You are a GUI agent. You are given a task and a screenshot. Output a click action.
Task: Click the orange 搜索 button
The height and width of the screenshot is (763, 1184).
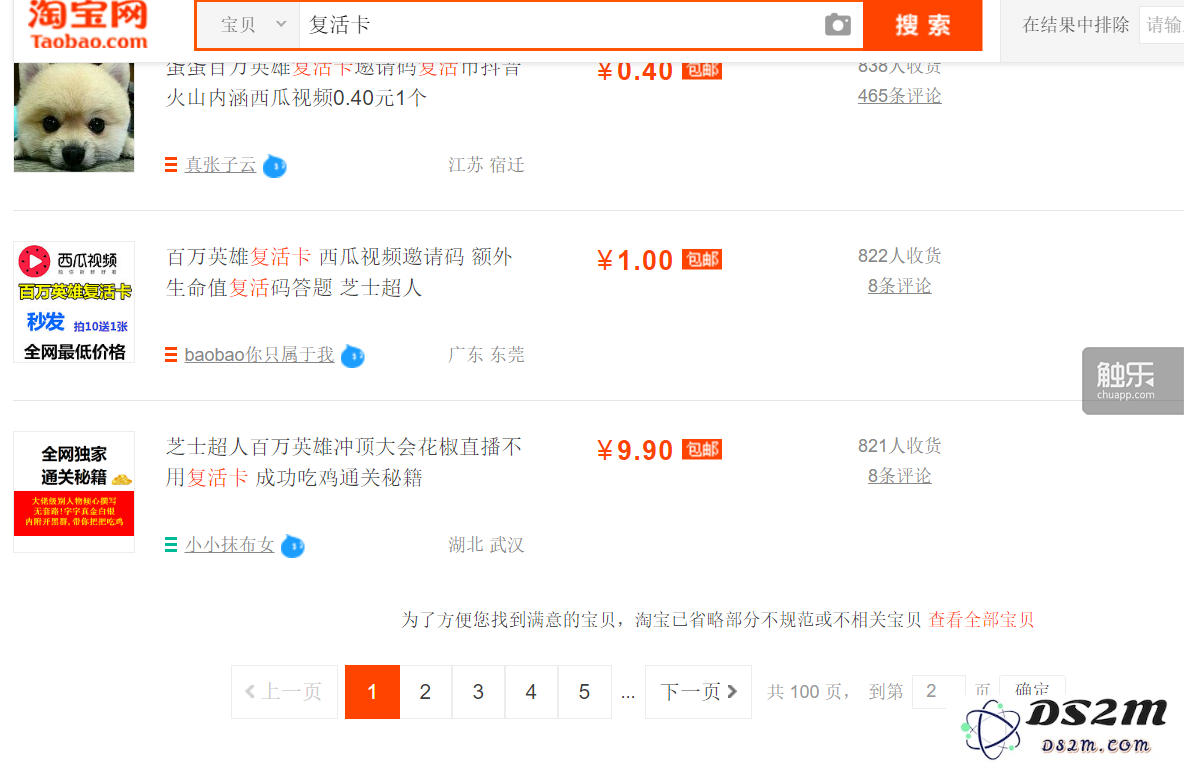click(x=923, y=25)
